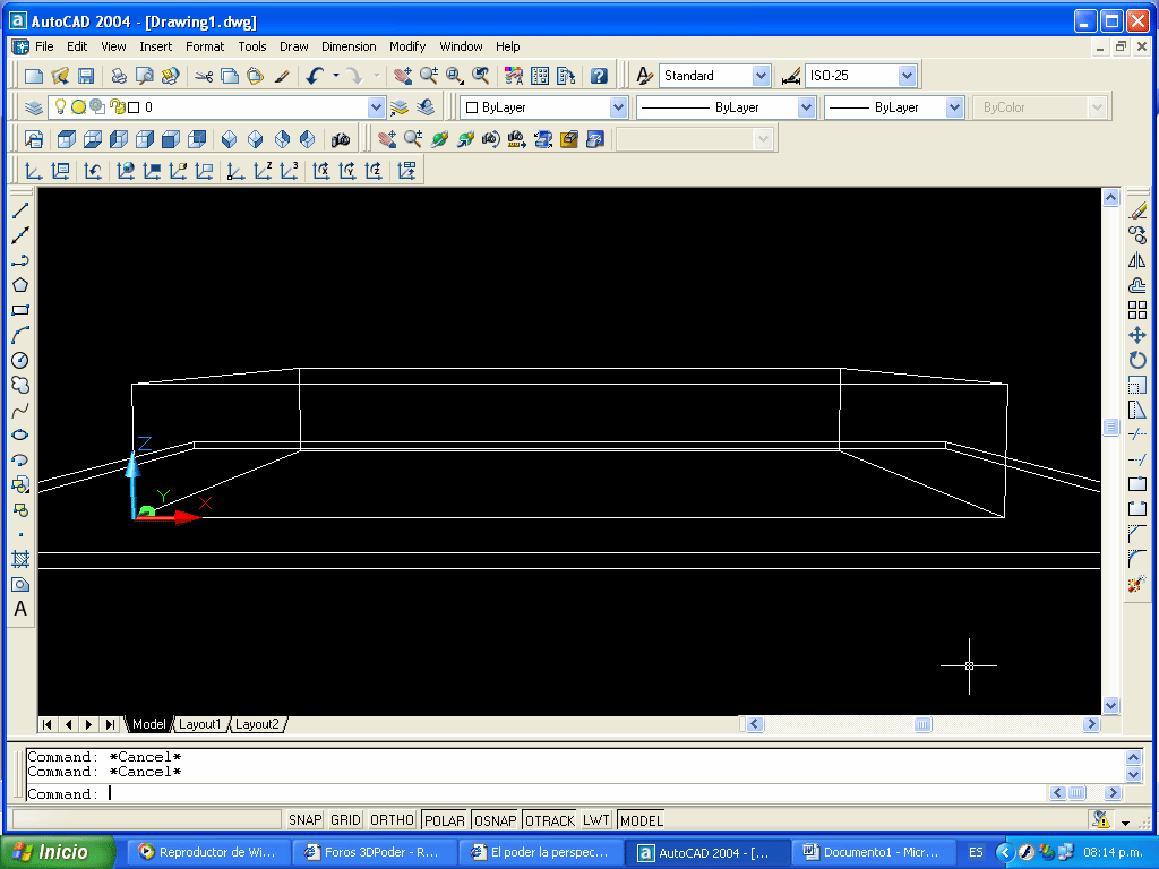Click the ES language indicator

(x=976, y=852)
